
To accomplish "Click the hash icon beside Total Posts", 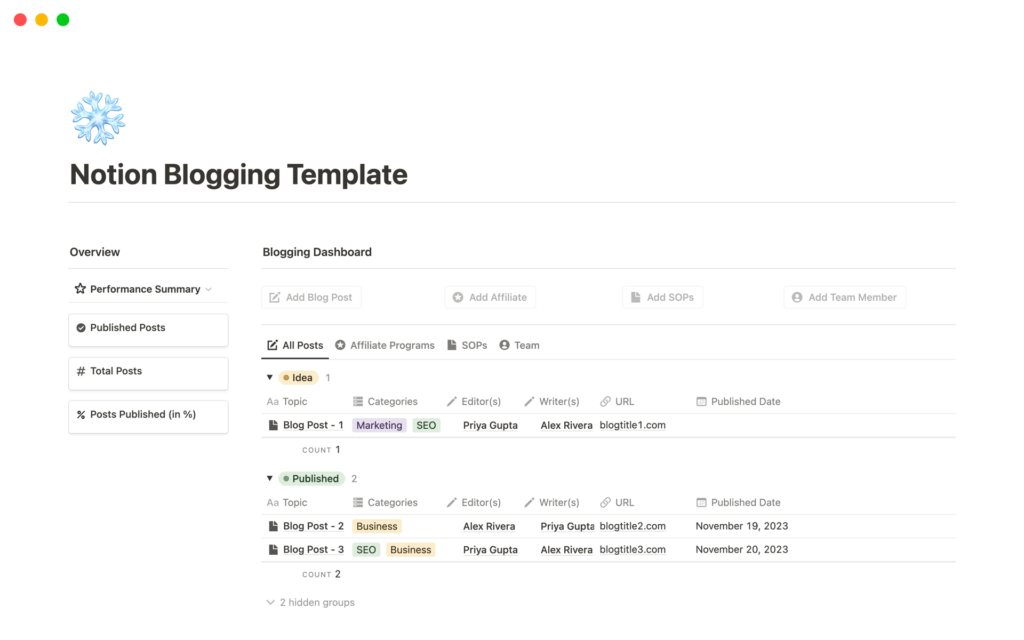I will point(81,370).
